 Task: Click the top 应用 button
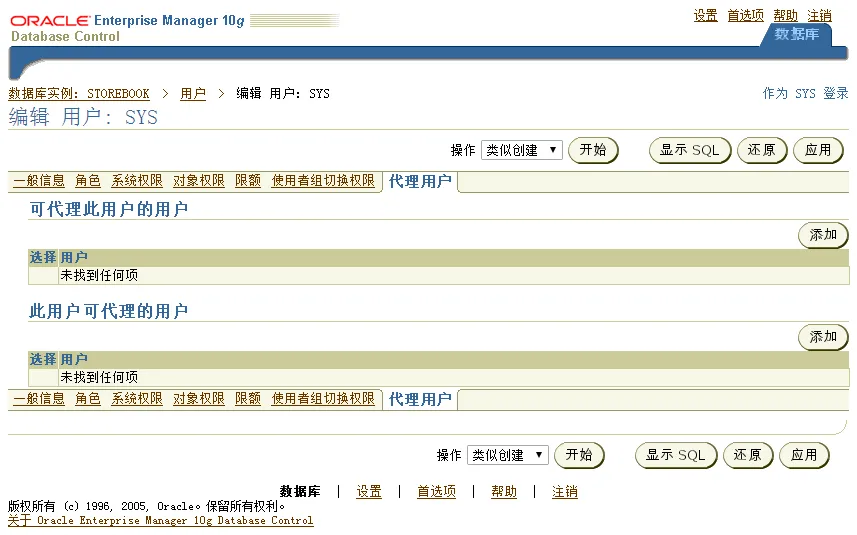tap(818, 150)
